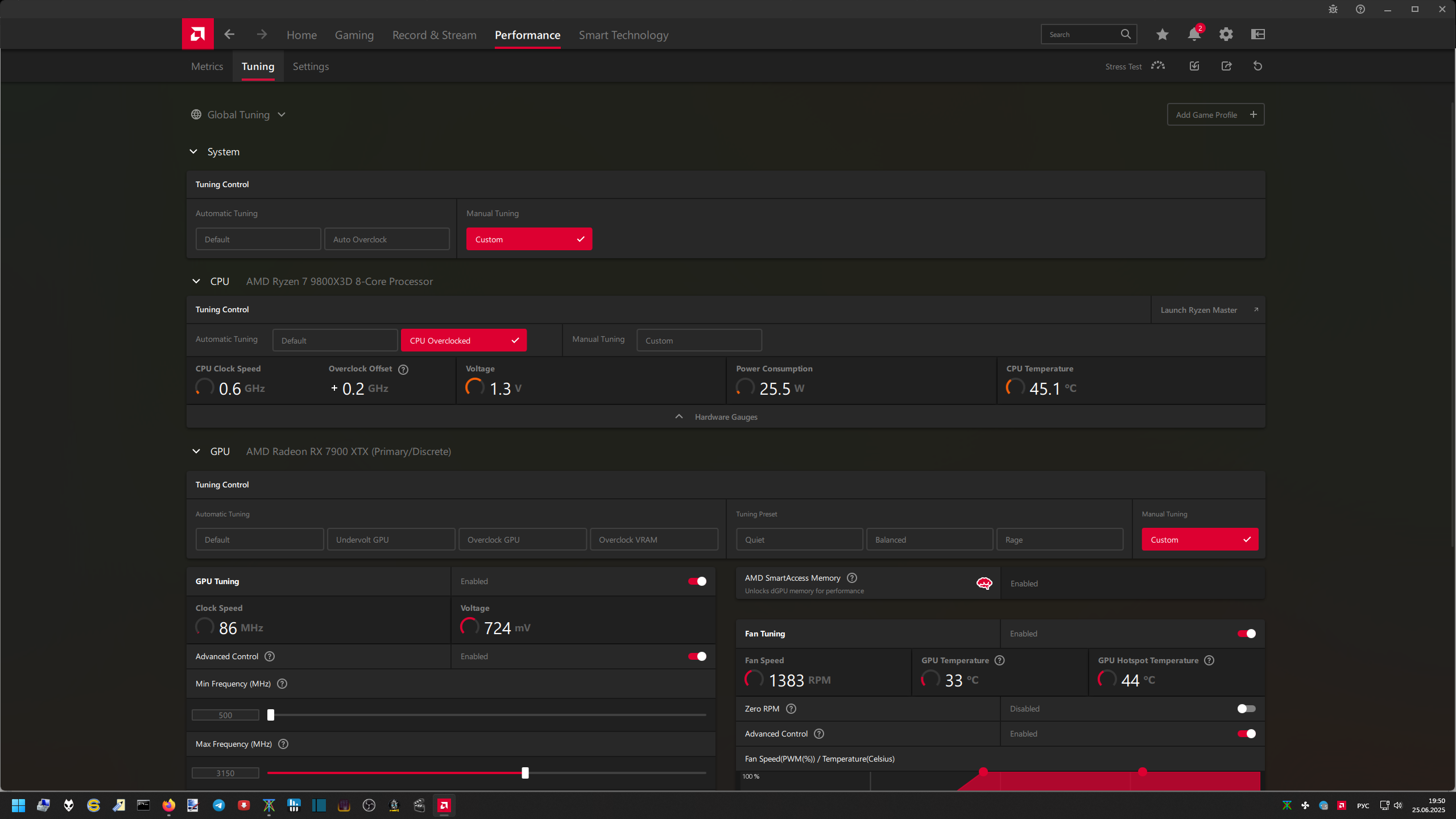
Task: Enable the Zero RPM toggle
Action: tap(1246, 709)
